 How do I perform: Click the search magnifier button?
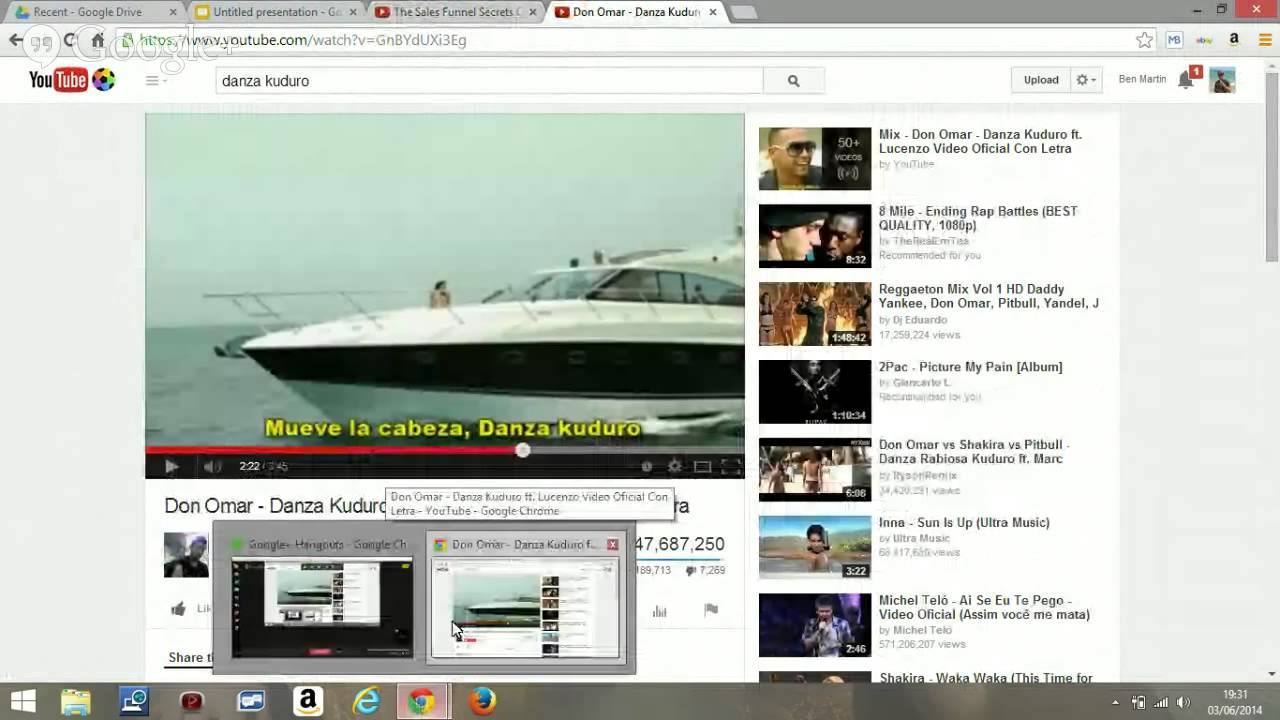coord(794,81)
